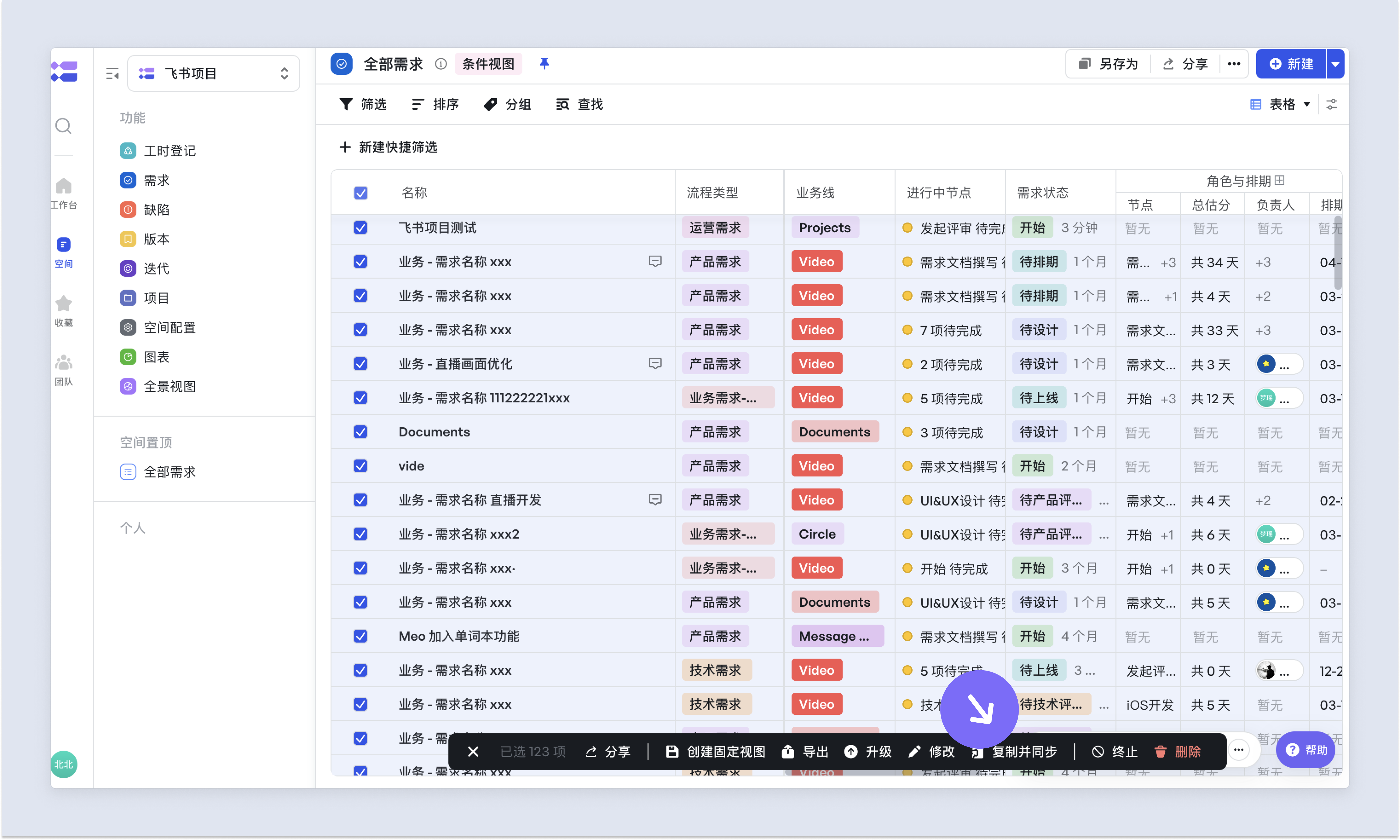Screen dimensions: 1400x840
Task: Open 团队 team in the left rail
Action: 63,370
